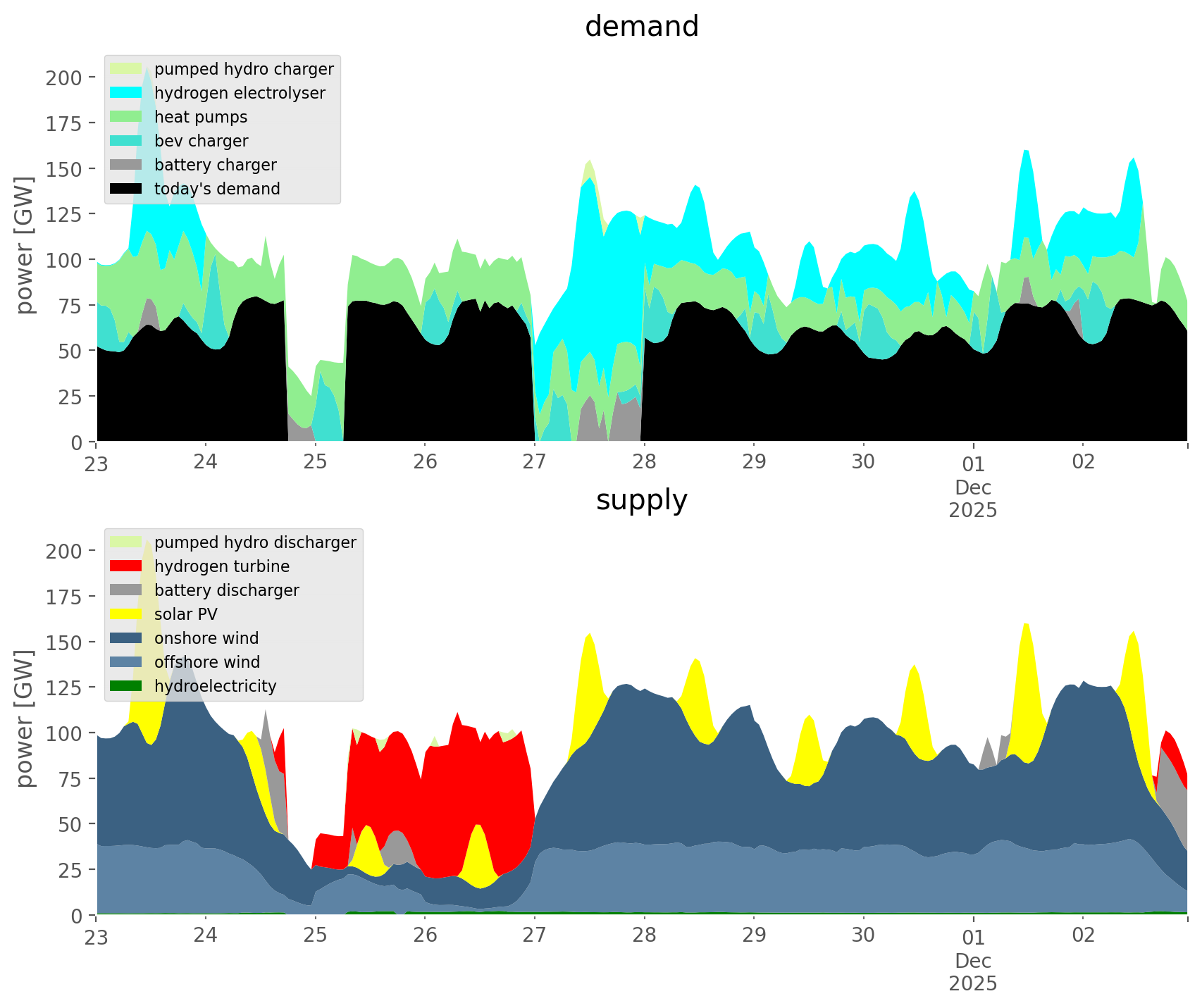
Task: Click the green hydroelectricity legend swatch
Action: (x=126, y=686)
